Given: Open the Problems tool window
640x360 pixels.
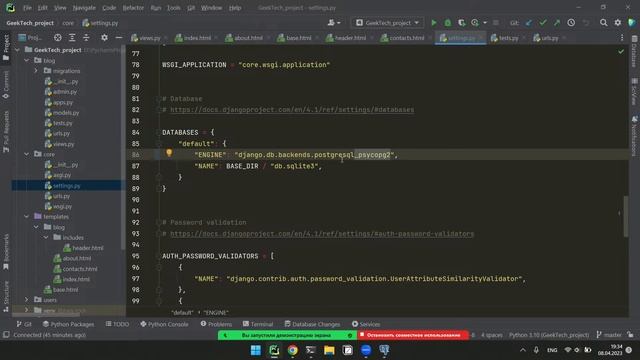Looking at the screenshot, I should tap(216, 324).
